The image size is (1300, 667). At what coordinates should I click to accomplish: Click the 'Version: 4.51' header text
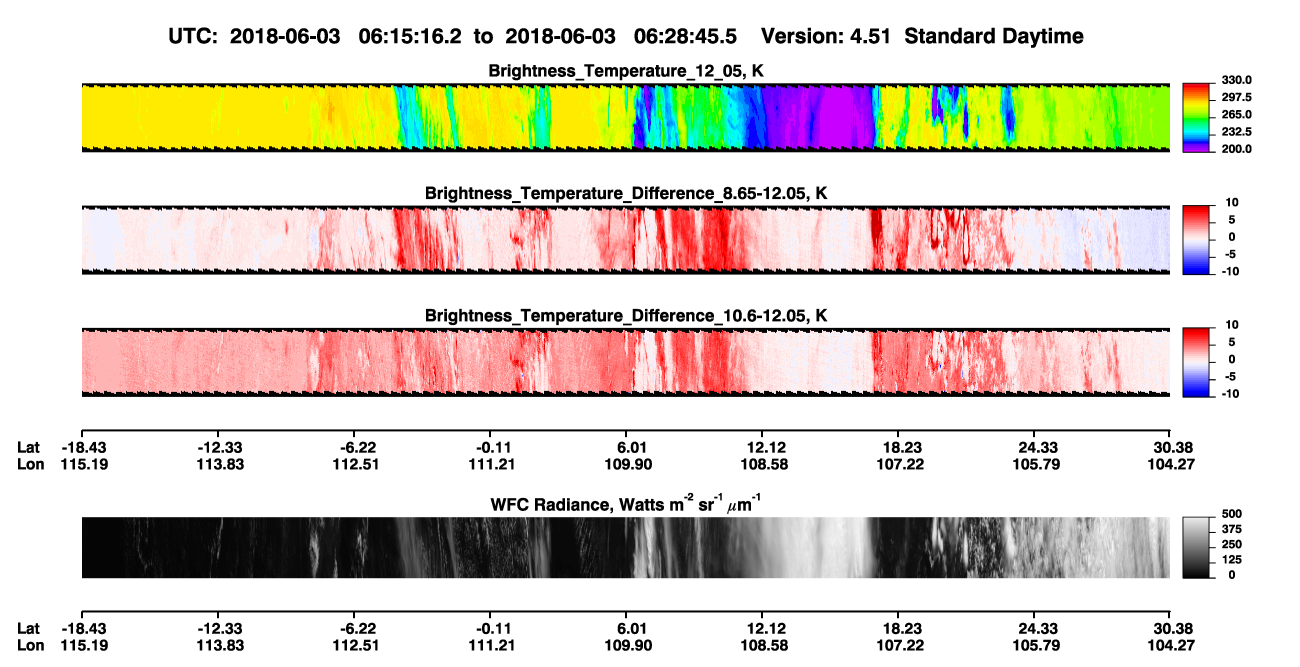tap(825, 36)
